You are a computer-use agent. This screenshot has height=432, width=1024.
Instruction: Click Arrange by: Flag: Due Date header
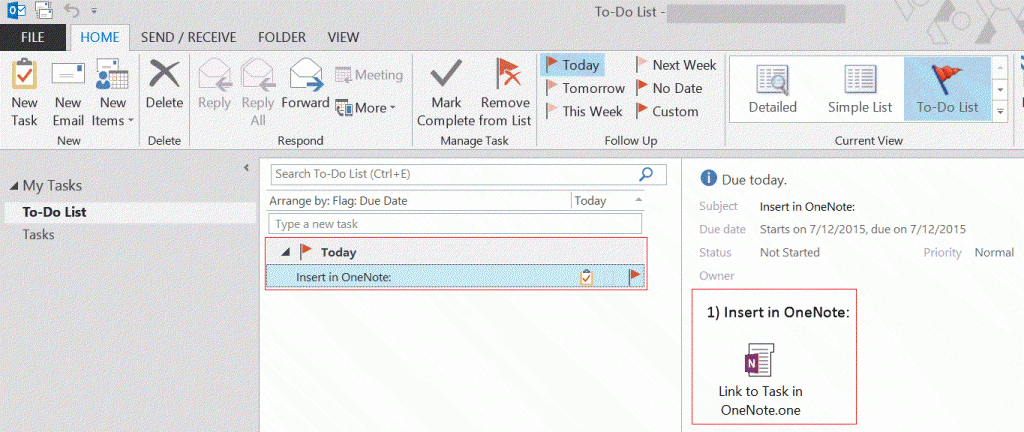point(338,201)
